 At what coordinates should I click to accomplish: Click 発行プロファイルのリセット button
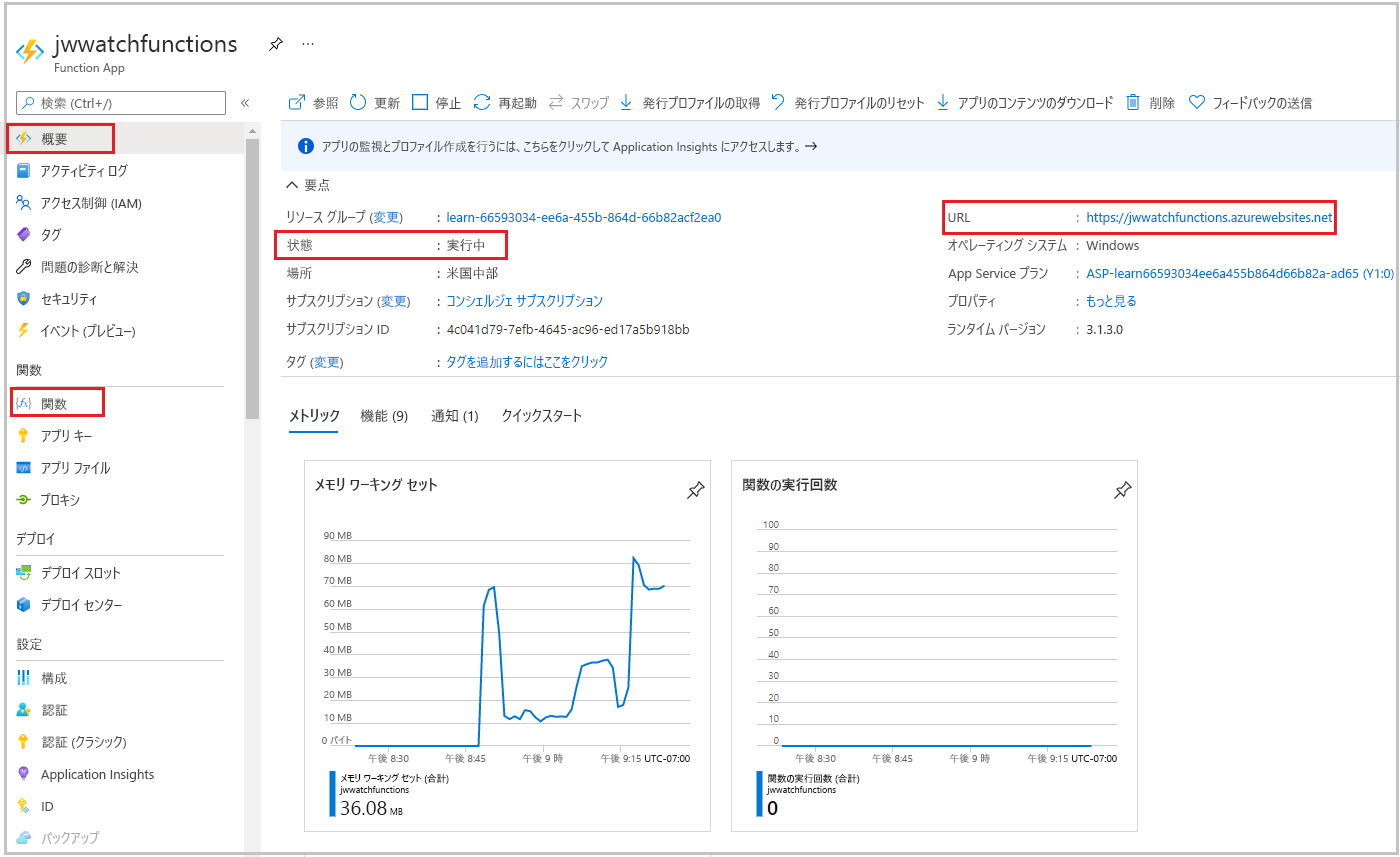848,103
